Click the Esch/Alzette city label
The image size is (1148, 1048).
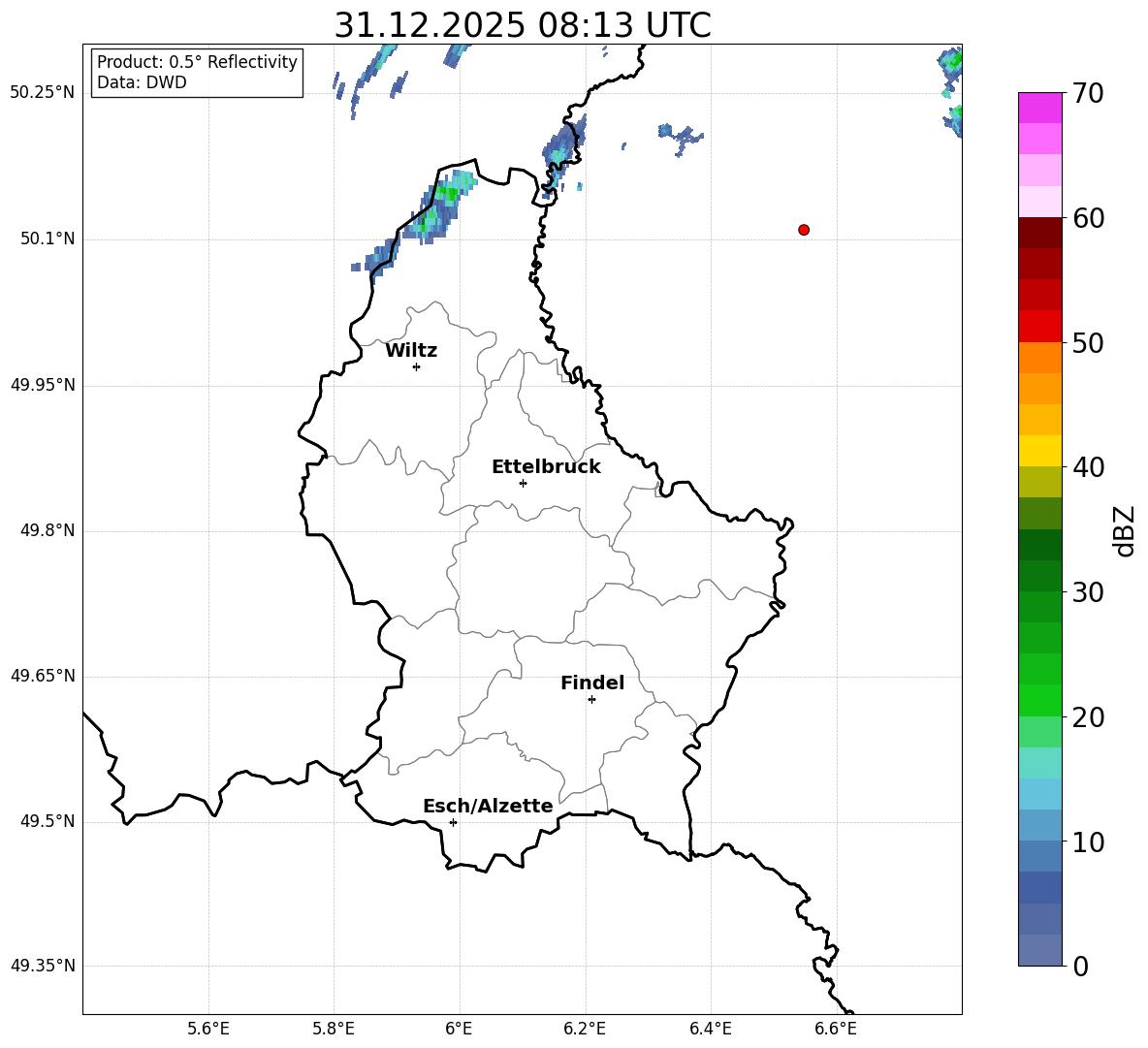click(x=489, y=807)
